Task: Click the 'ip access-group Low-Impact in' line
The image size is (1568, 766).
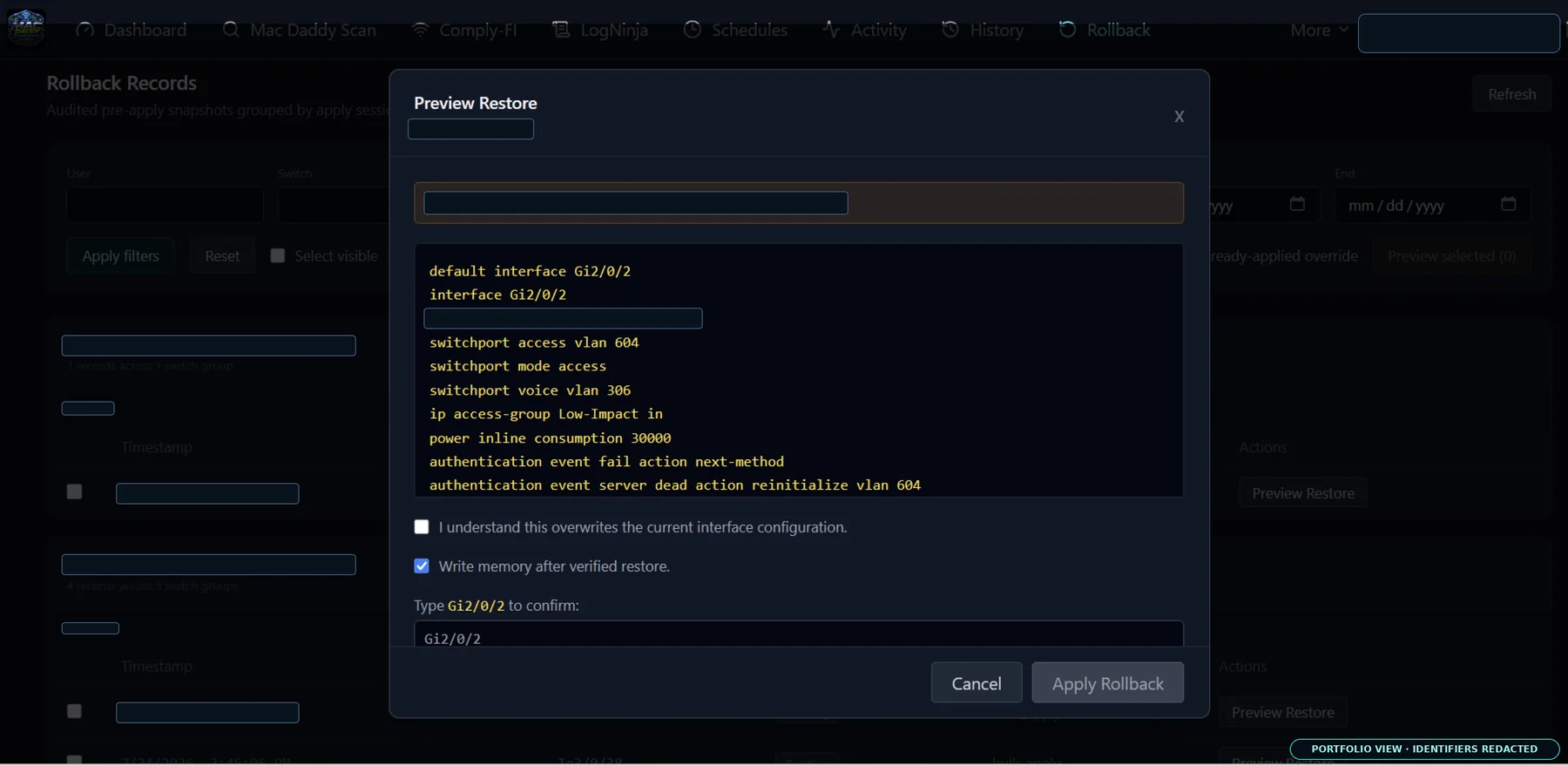Action: coord(546,414)
